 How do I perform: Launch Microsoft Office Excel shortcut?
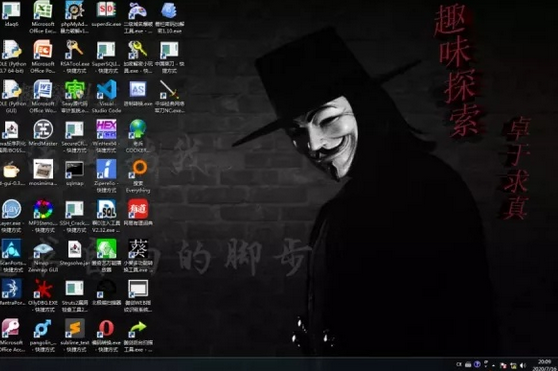43,17
